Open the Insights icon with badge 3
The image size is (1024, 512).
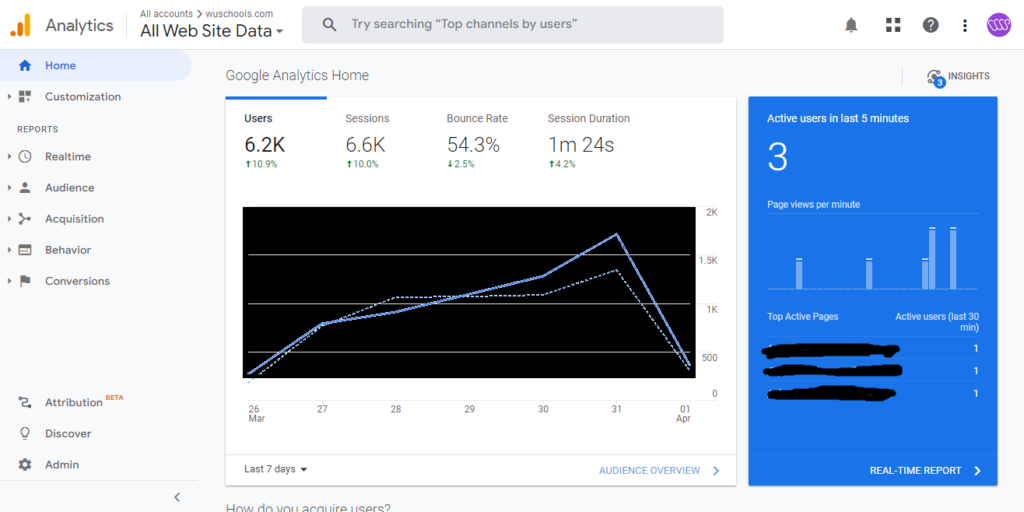(935, 78)
